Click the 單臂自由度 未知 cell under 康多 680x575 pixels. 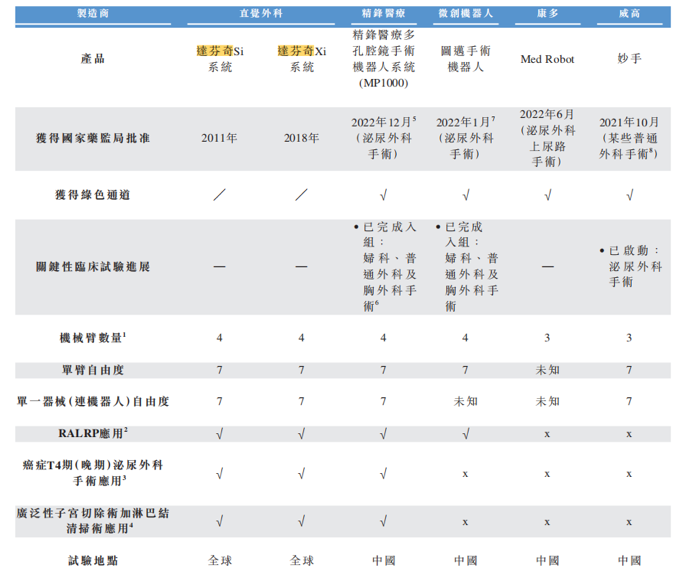pyautogui.click(x=547, y=370)
